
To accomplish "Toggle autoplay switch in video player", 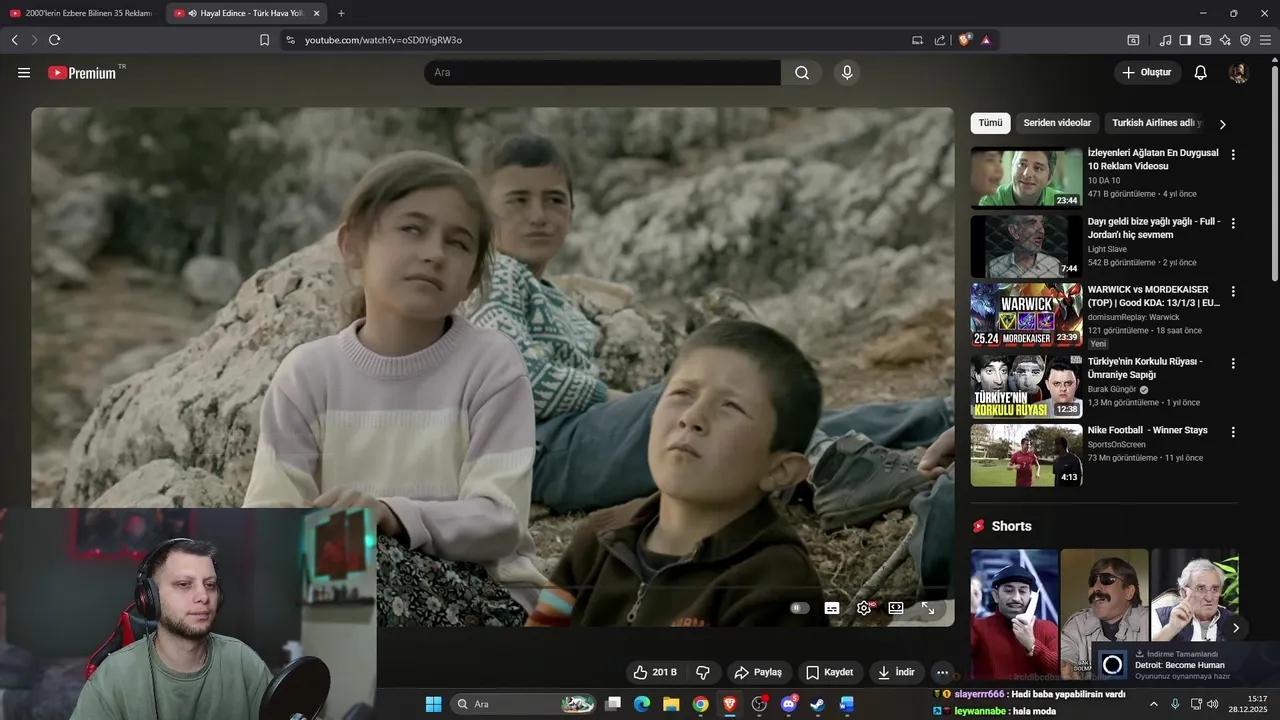I will click(798, 608).
